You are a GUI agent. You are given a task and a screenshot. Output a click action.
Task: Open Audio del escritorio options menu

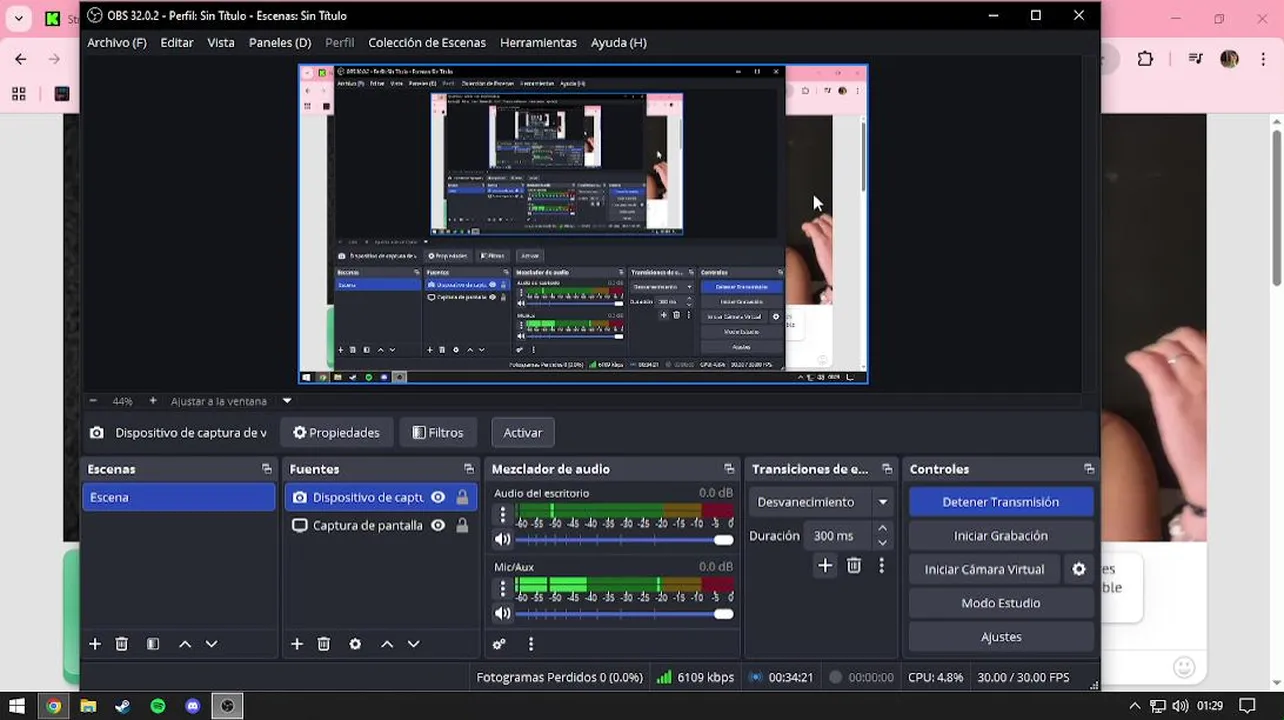pyautogui.click(x=502, y=514)
